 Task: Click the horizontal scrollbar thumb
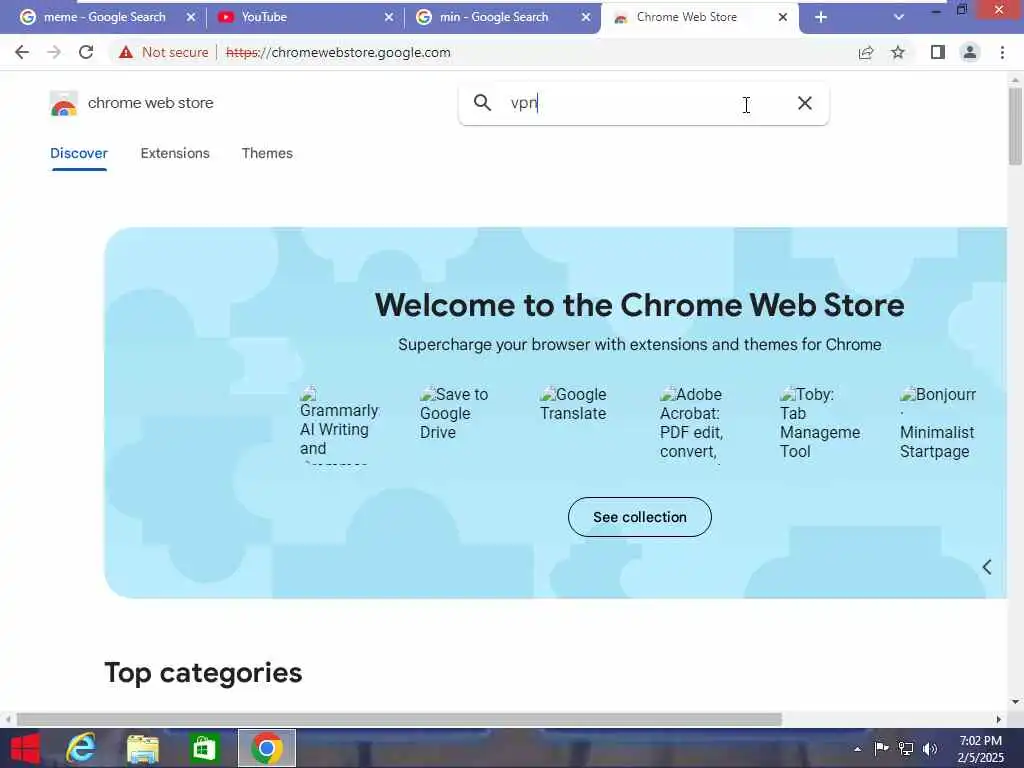tap(400, 719)
